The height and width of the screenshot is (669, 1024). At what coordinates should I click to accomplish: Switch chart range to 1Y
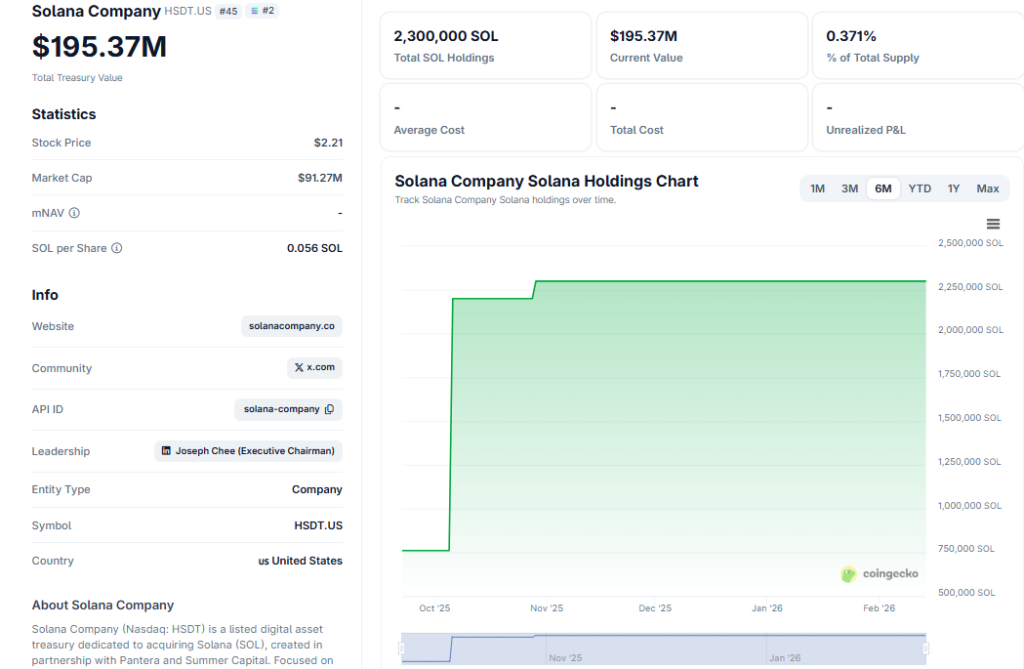[953, 189]
